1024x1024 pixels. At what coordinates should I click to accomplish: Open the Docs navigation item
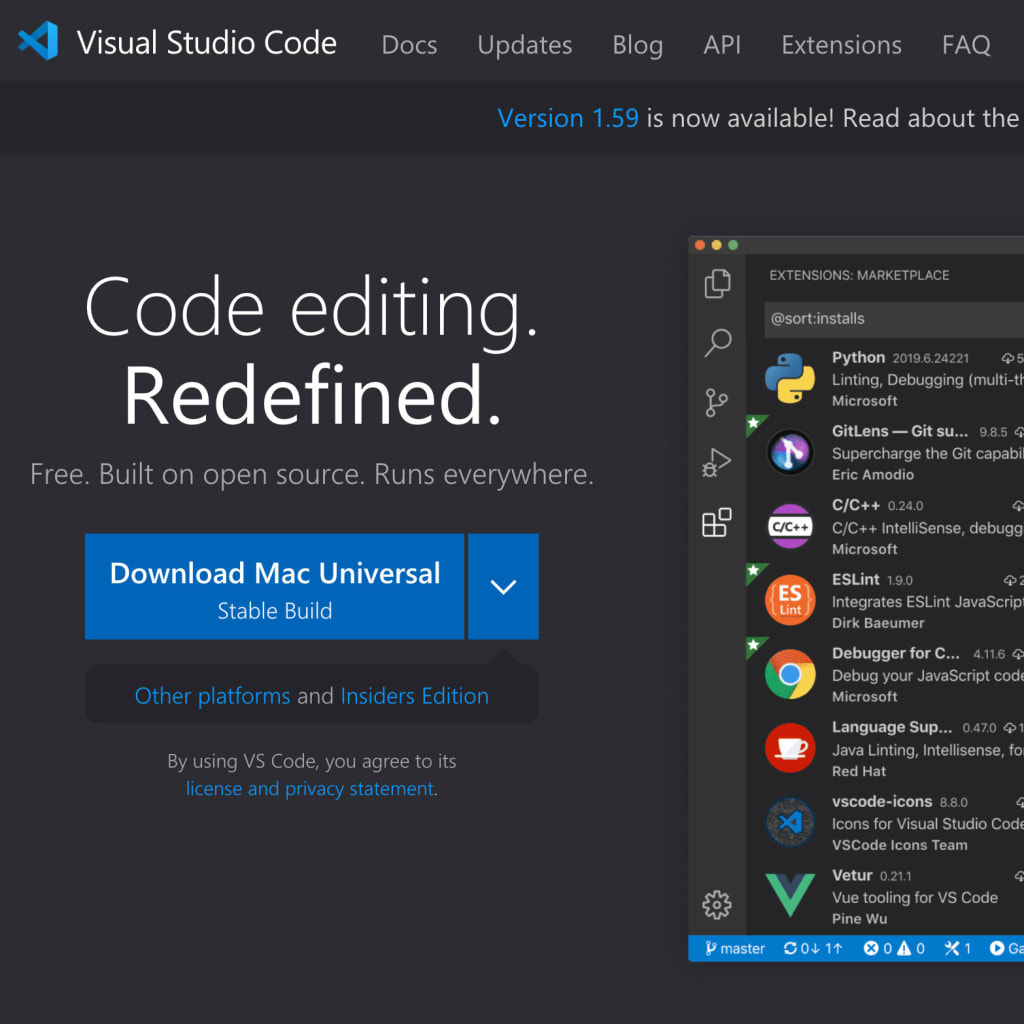(409, 44)
